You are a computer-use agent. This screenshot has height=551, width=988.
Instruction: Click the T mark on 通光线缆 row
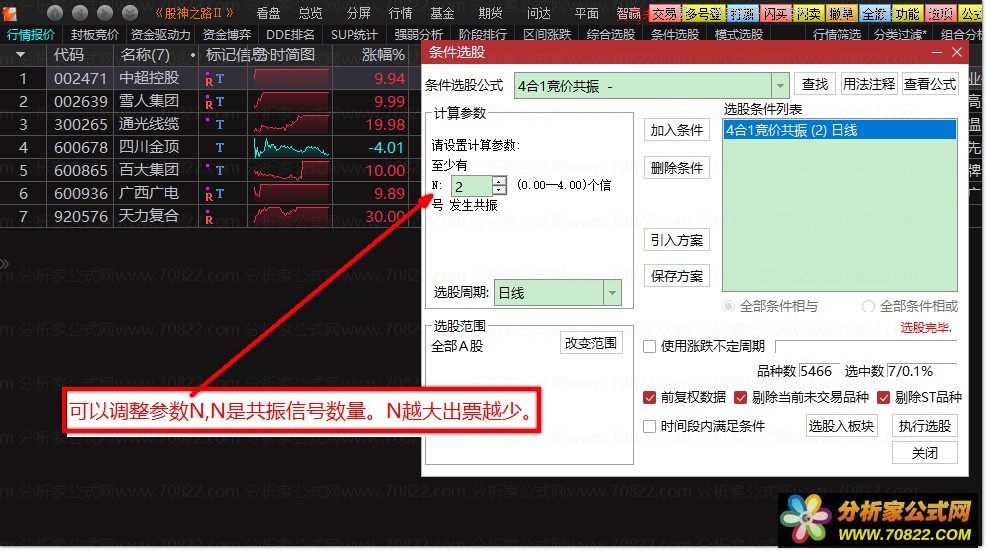tap(219, 125)
